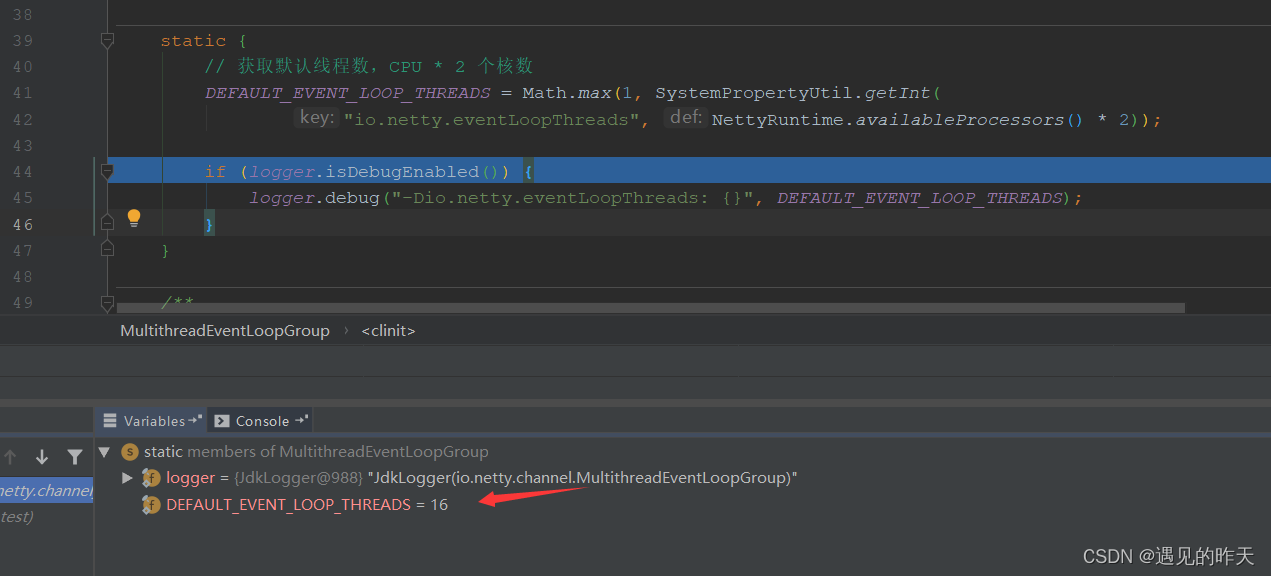The width and height of the screenshot is (1271, 576).
Task: Click the field icon beside DEFAULT_EVENT_LOOP_THREADS
Action: [151, 504]
